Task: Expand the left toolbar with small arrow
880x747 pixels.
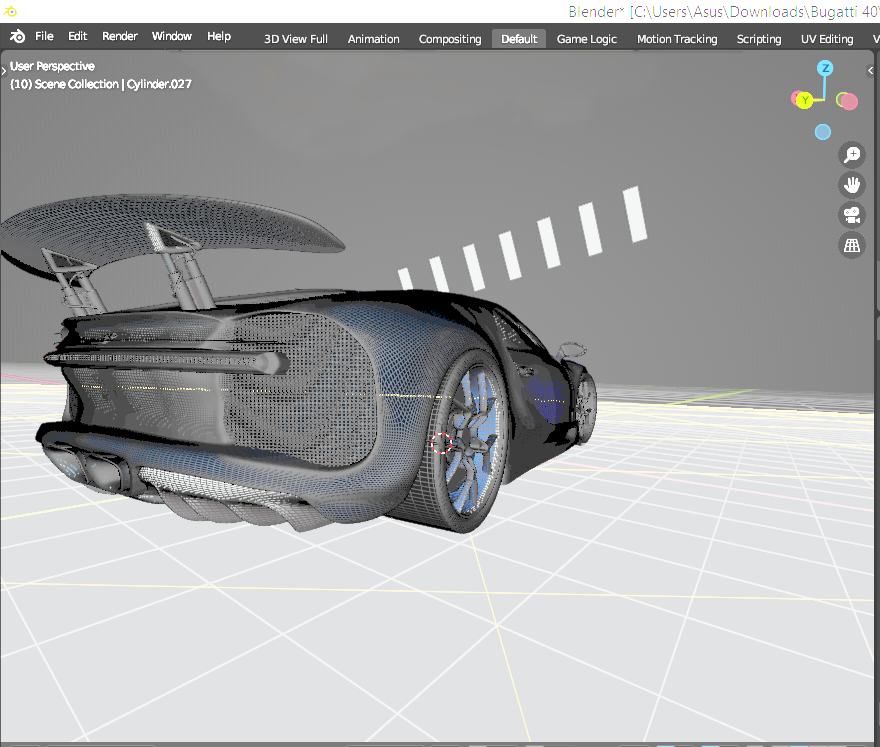Action: pyautogui.click(x=4, y=71)
